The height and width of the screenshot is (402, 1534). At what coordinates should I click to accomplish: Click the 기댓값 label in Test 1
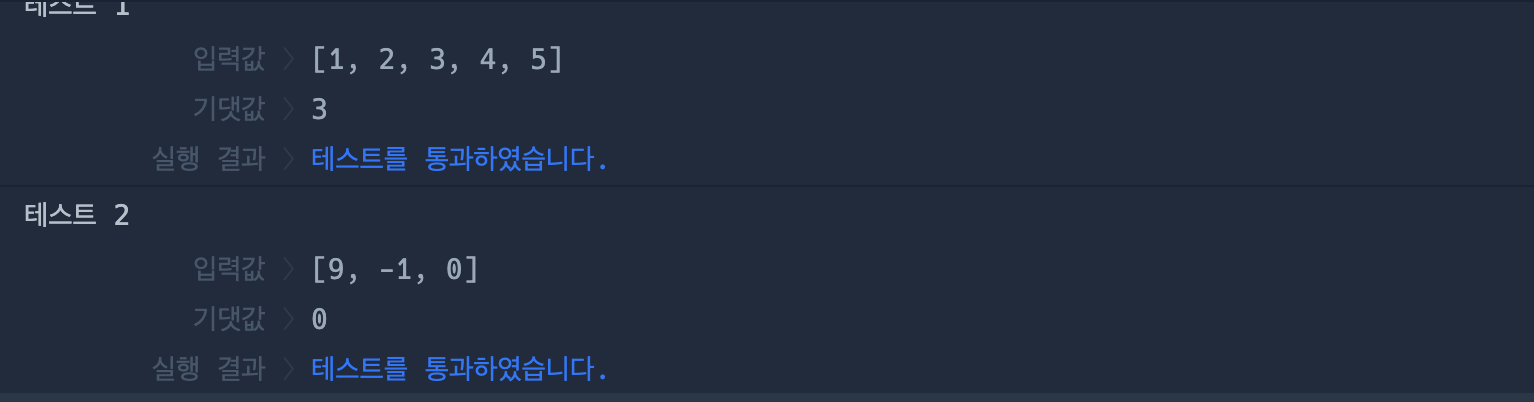point(230,109)
